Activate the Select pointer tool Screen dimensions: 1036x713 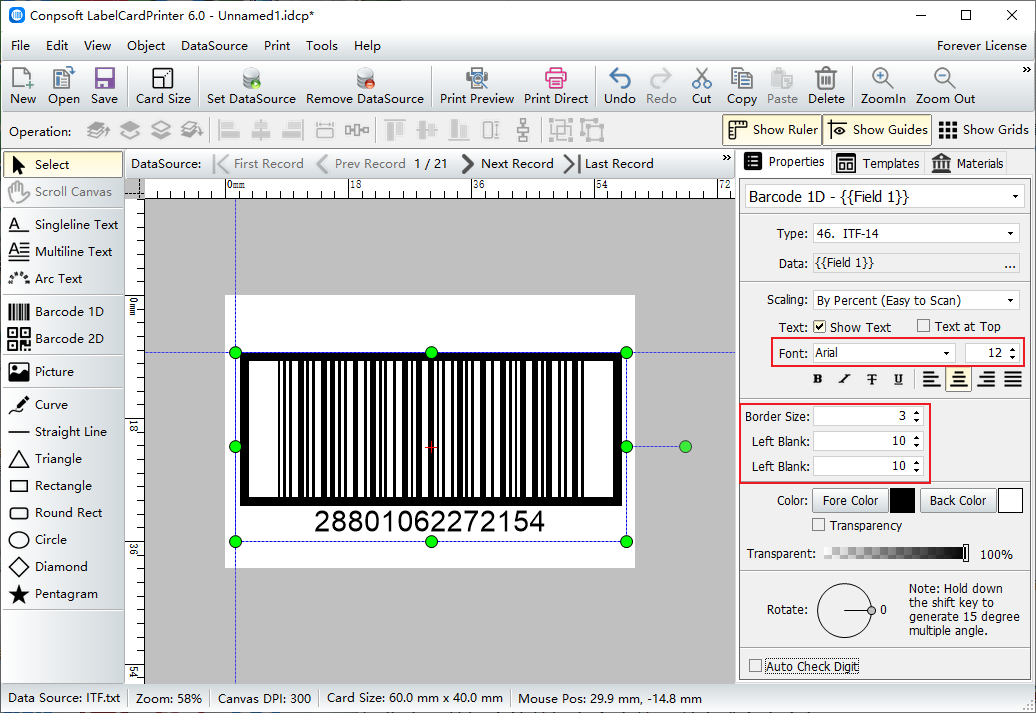63,165
